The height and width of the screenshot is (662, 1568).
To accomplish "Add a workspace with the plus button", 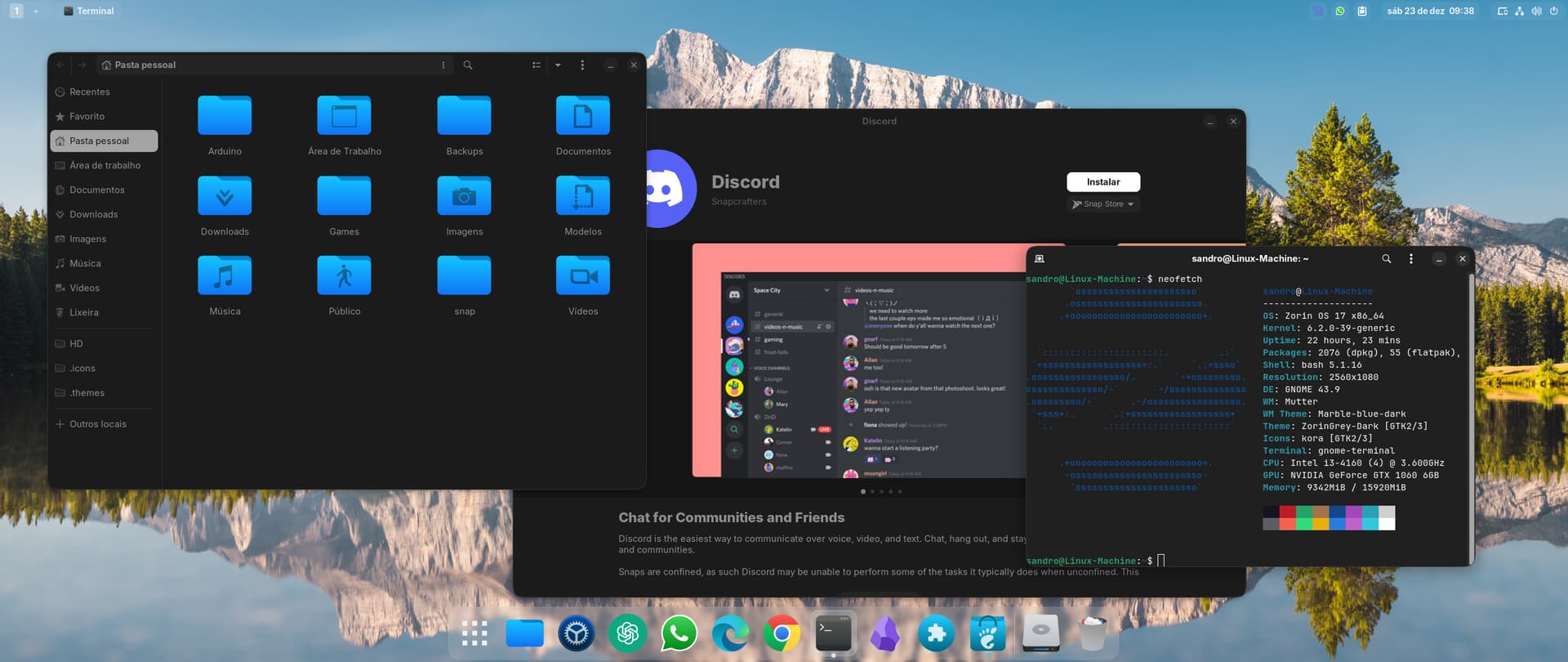I will coord(36,11).
